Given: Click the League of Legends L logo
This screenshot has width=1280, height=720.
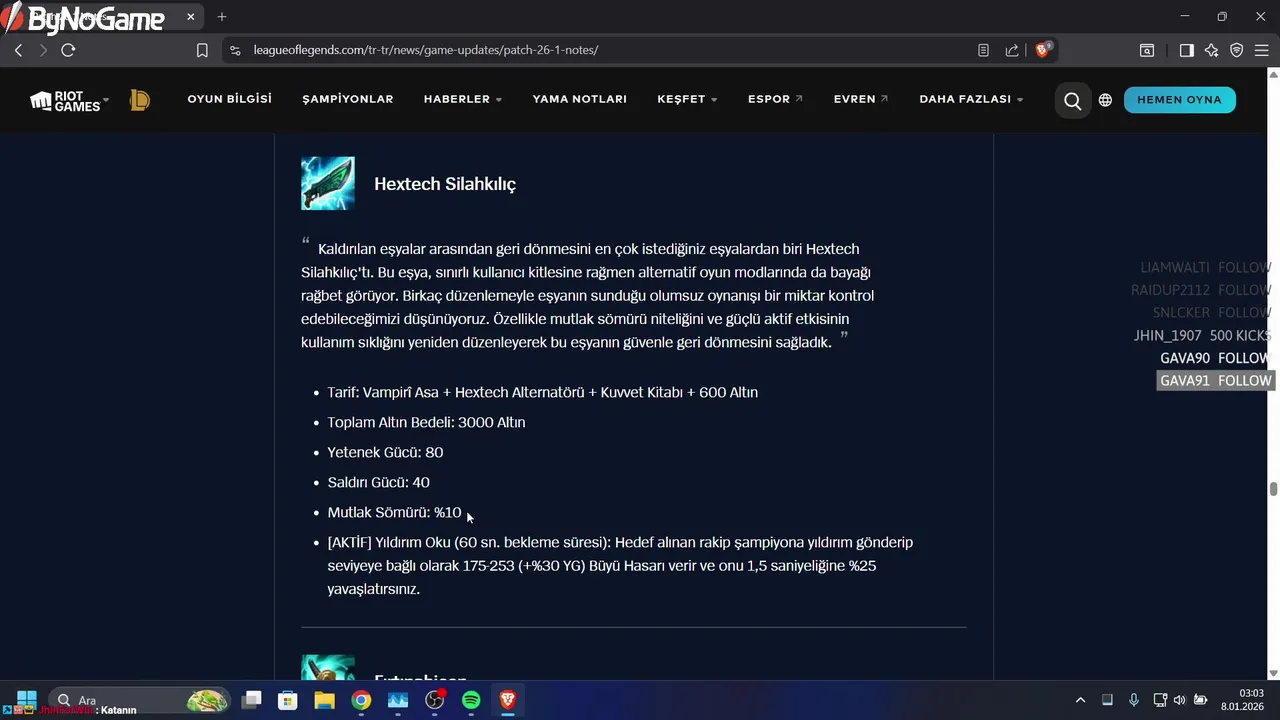Looking at the screenshot, I should (x=140, y=100).
